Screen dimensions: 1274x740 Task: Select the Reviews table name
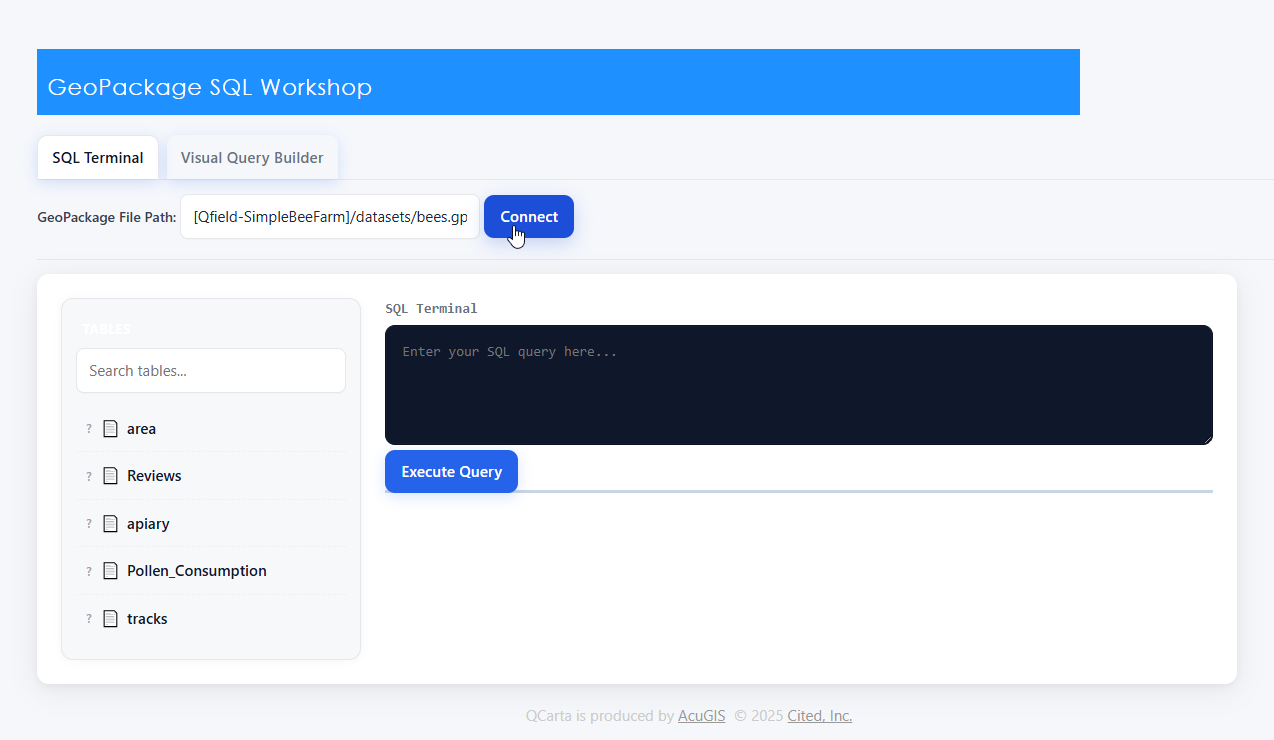[154, 476]
